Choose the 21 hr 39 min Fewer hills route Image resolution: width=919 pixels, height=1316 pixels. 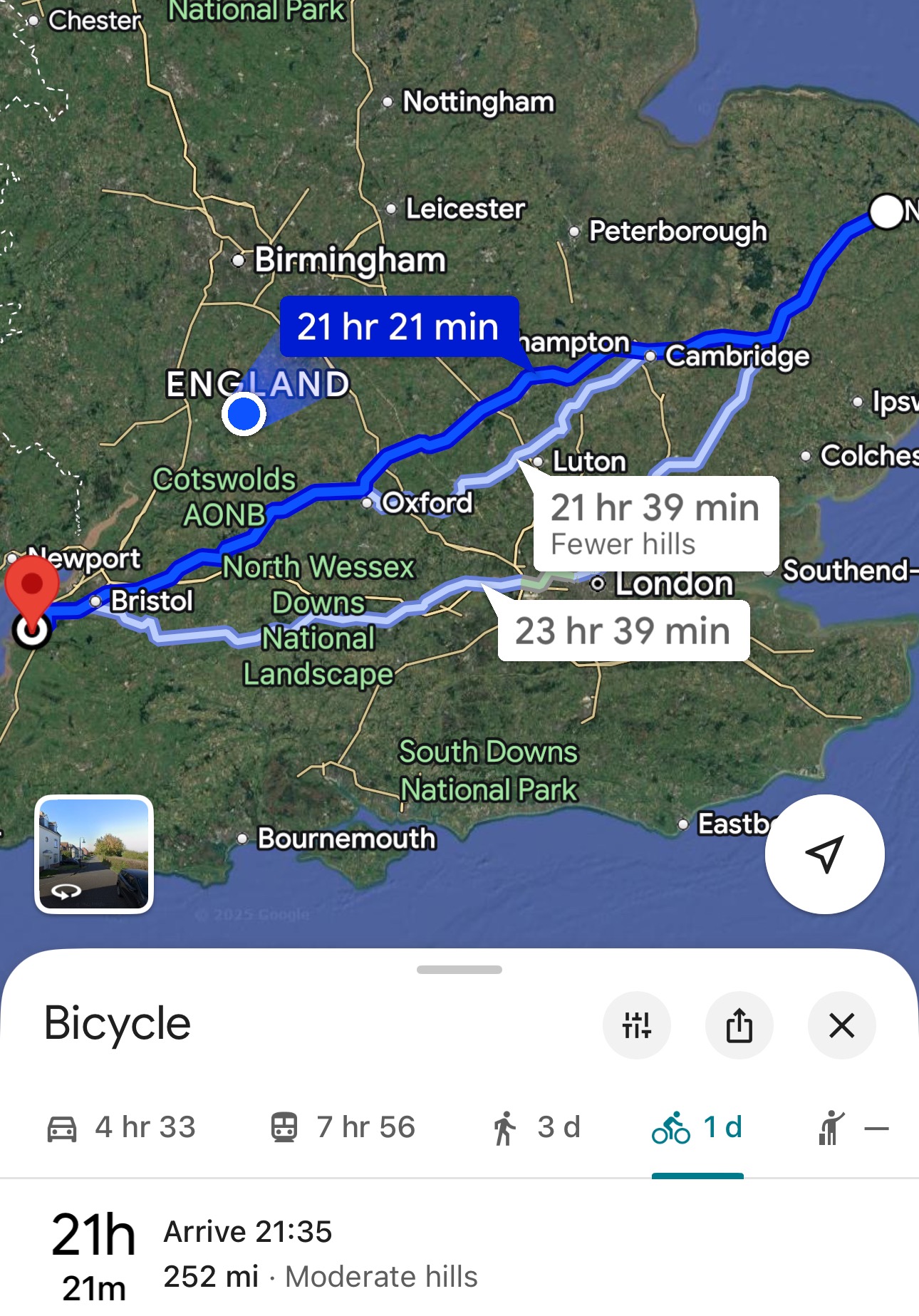click(655, 523)
